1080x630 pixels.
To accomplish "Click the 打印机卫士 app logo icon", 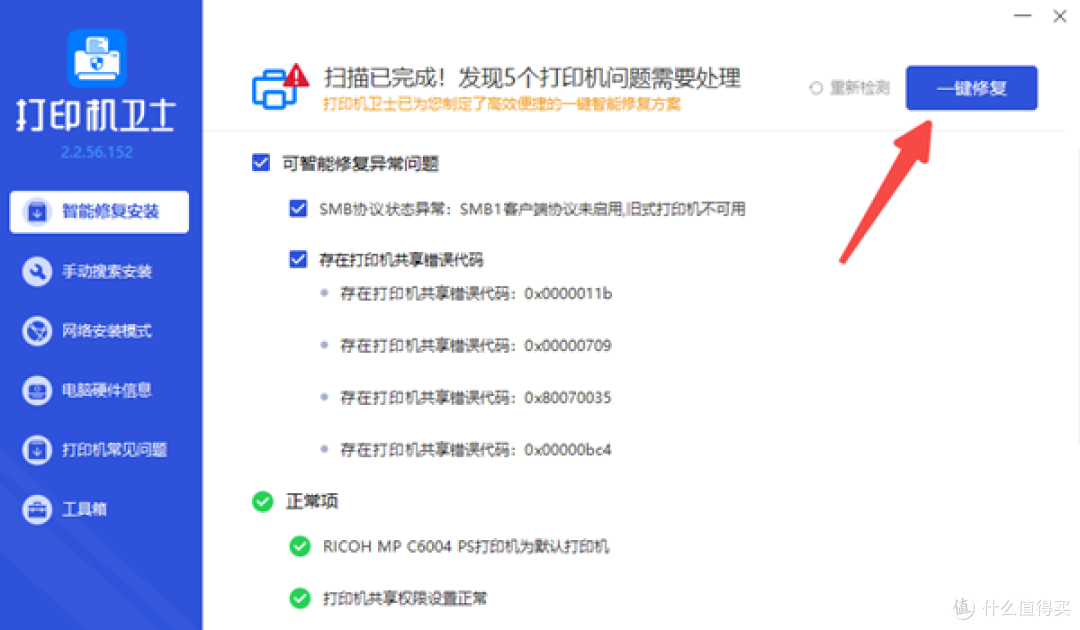I will pos(97,58).
